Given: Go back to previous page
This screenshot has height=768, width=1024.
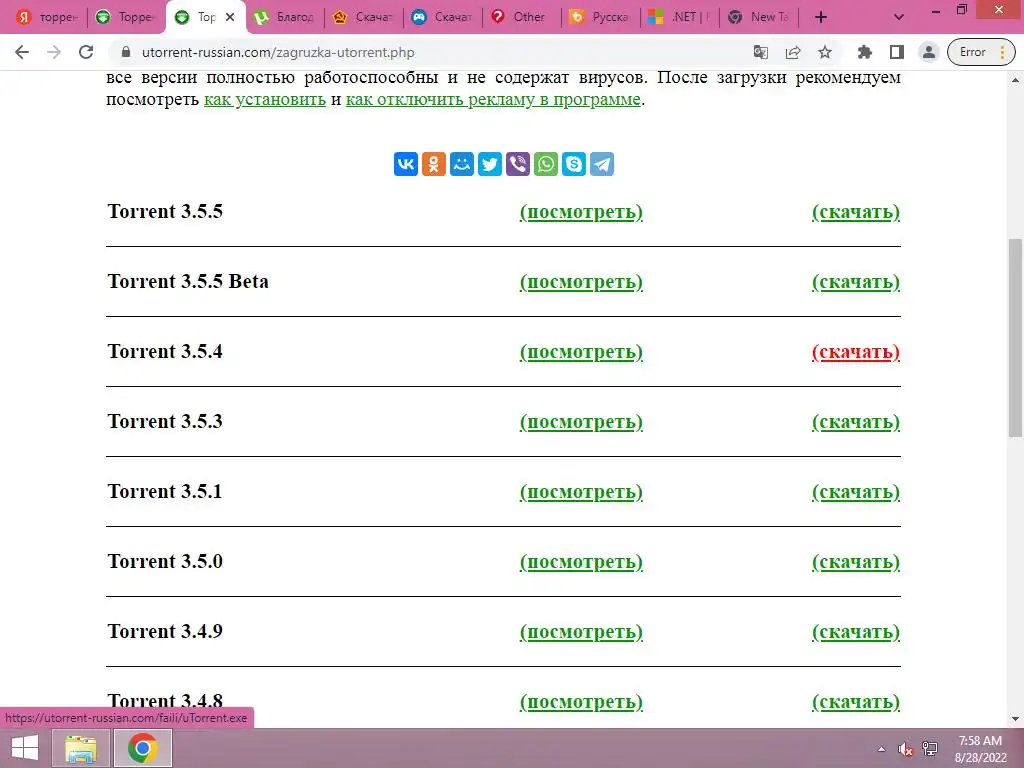Looking at the screenshot, I should [x=22, y=52].
